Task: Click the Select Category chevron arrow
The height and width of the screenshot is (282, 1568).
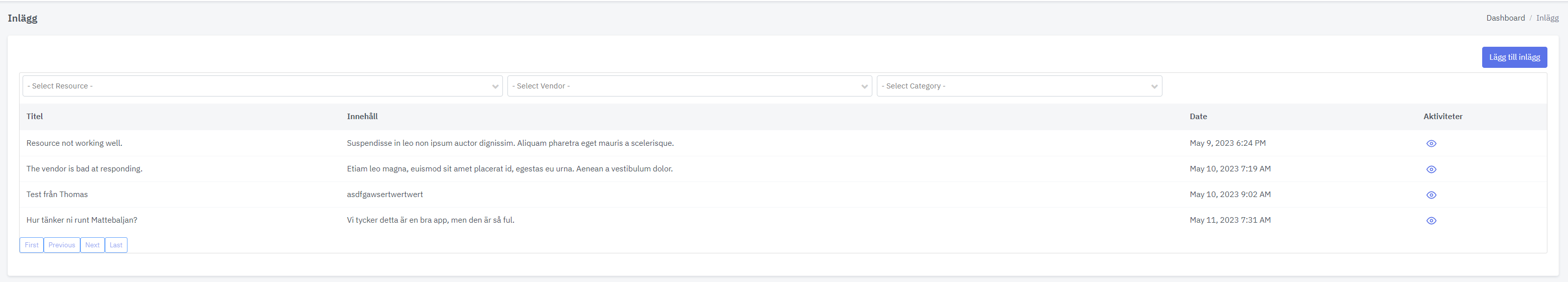Action: pos(1154,86)
